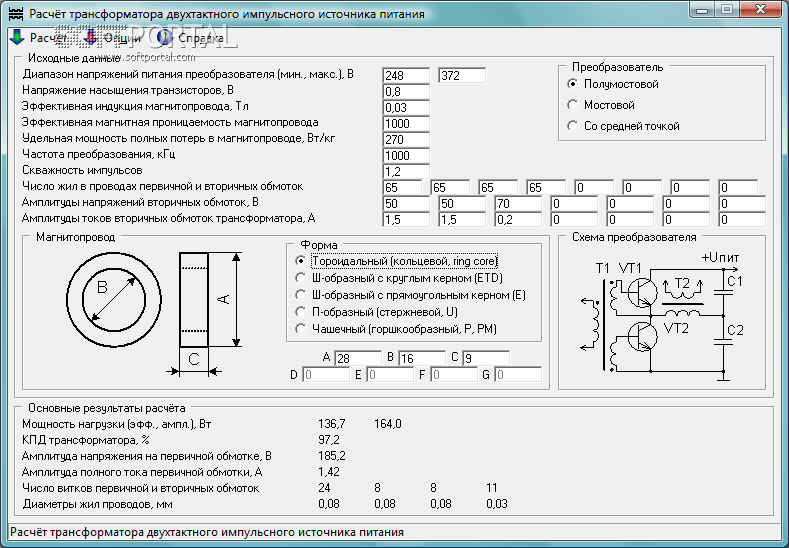The image size is (789, 548).
Task: Click the first strand count field 65
Action: (x=402, y=188)
